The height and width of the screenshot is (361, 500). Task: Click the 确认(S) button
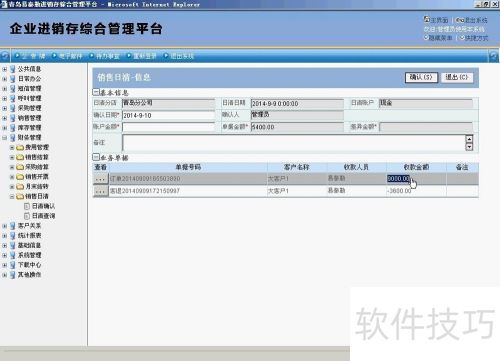(421, 77)
